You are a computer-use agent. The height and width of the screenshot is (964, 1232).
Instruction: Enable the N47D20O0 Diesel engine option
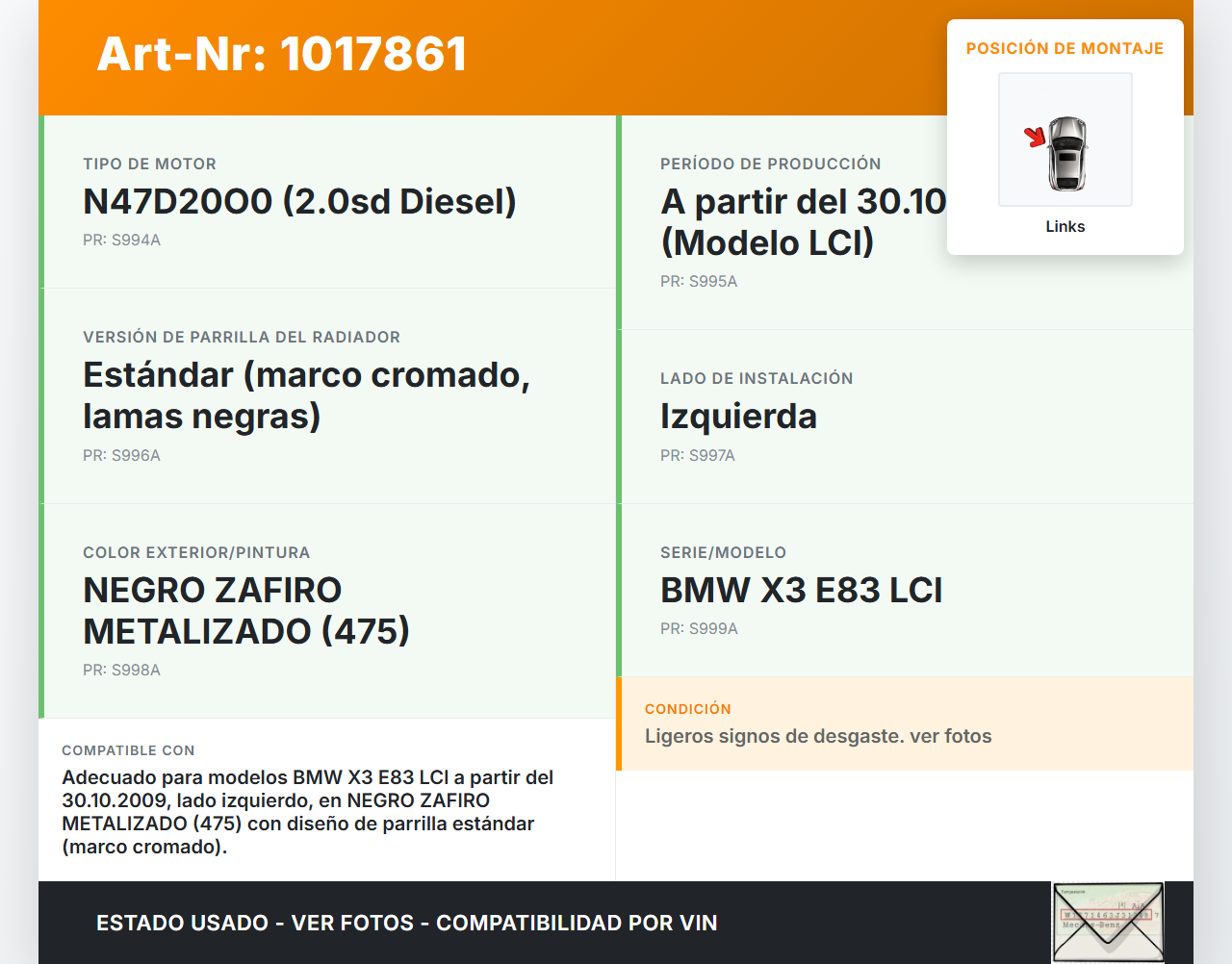pos(300,201)
